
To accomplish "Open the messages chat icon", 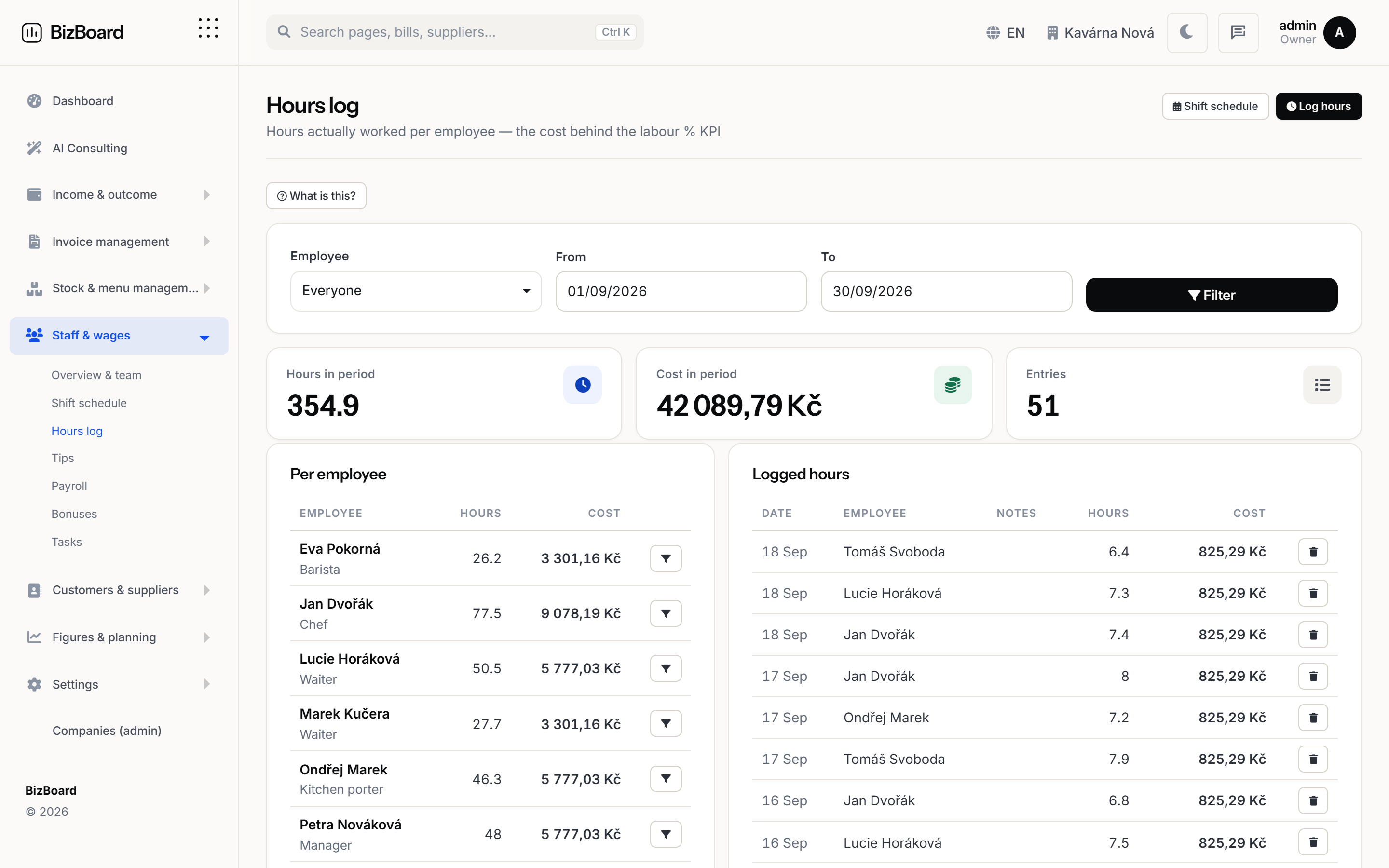I will (1238, 32).
